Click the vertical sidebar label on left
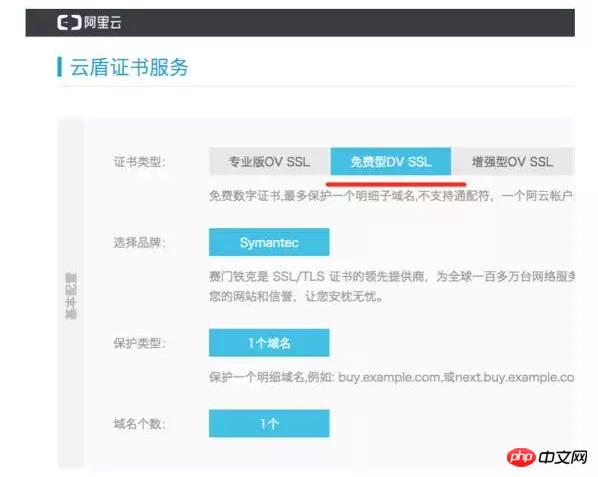This screenshot has height=477, width=598. click(x=71, y=296)
